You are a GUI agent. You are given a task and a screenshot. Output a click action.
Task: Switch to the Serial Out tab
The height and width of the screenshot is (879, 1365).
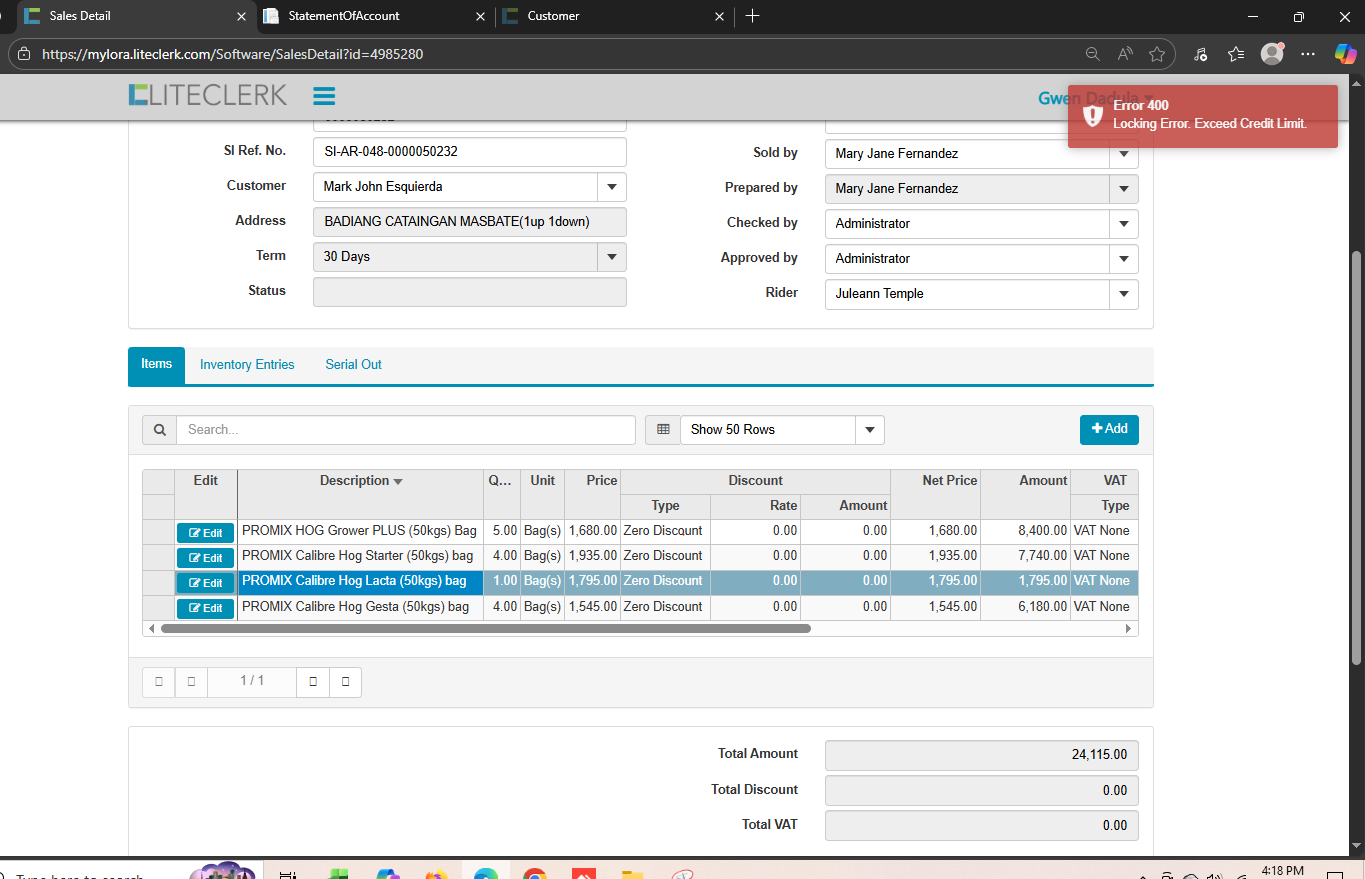(353, 365)
